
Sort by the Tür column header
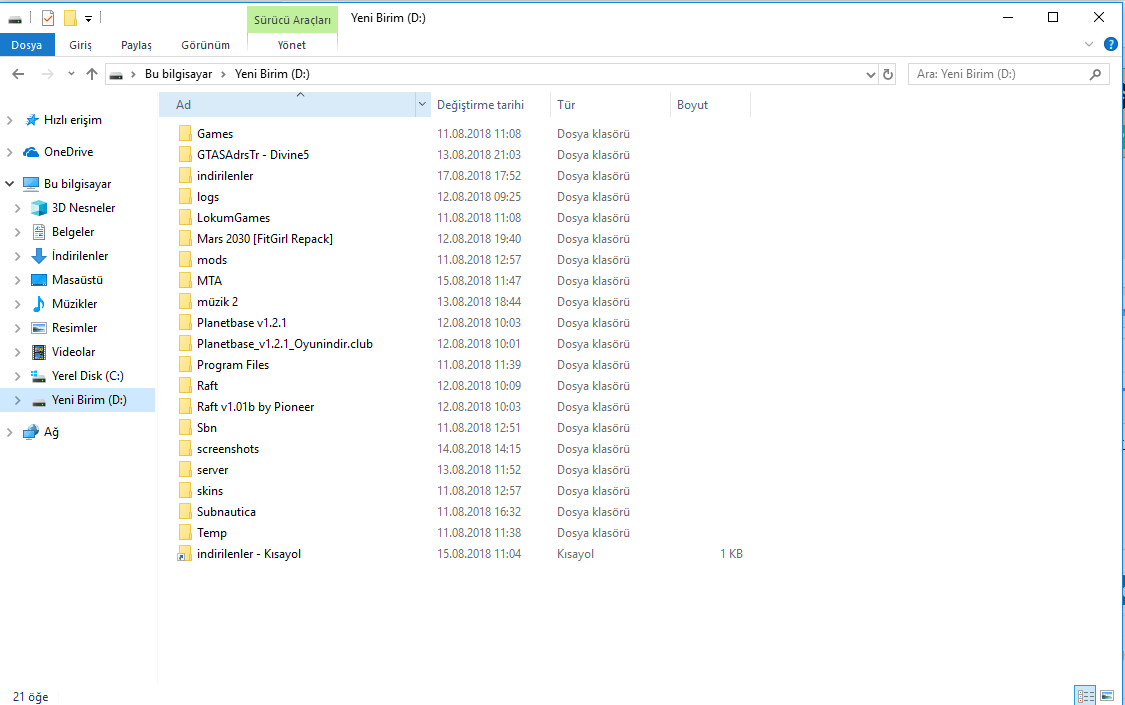coord(610,105)
